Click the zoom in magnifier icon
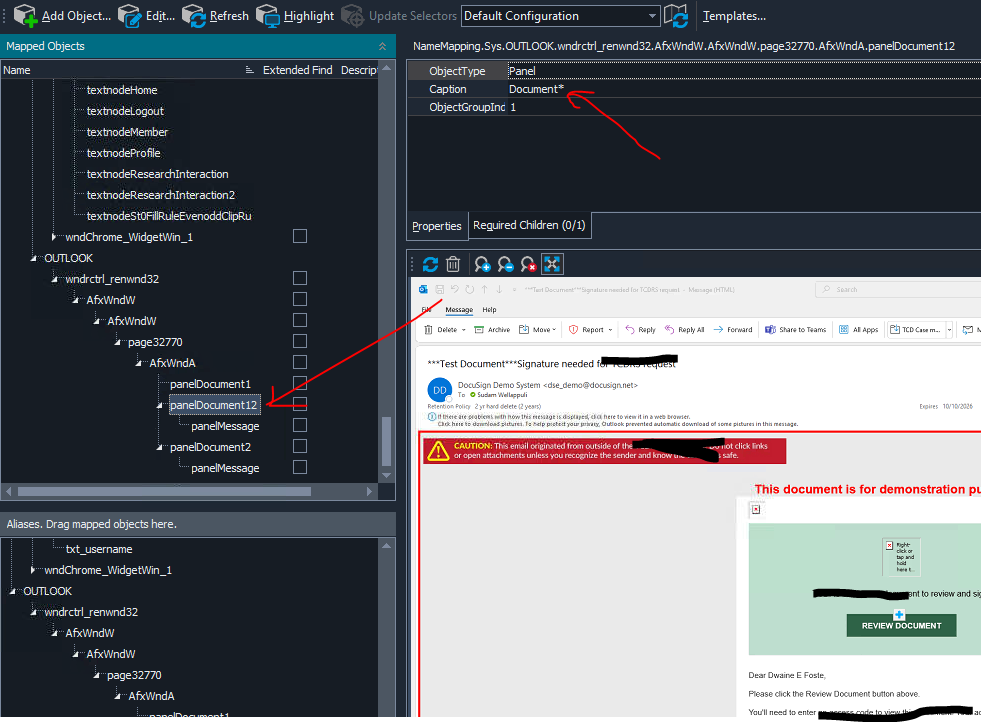 483,264
